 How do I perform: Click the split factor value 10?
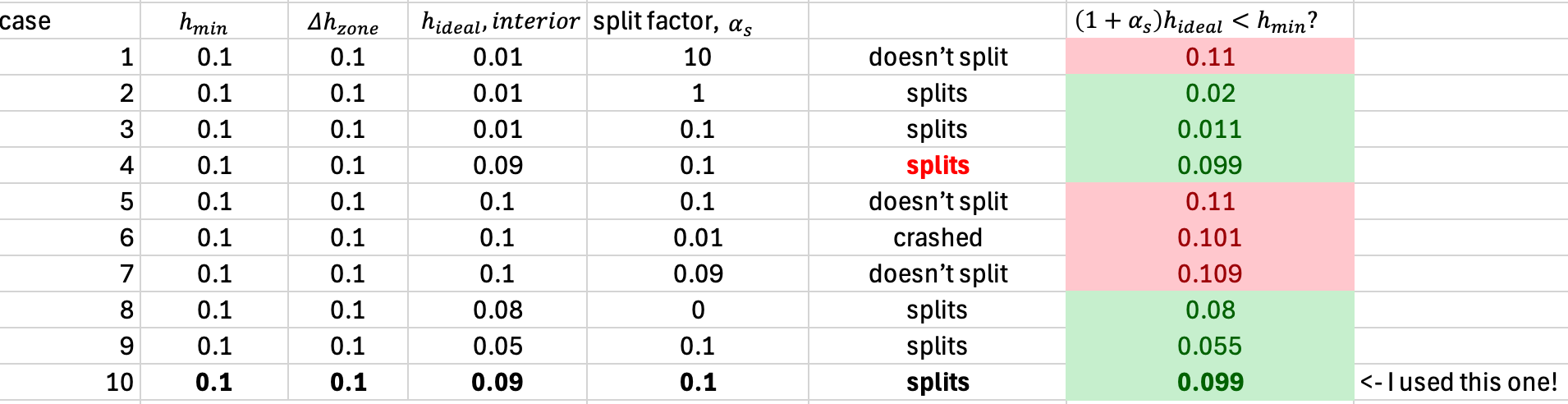(x=697, y=57)
